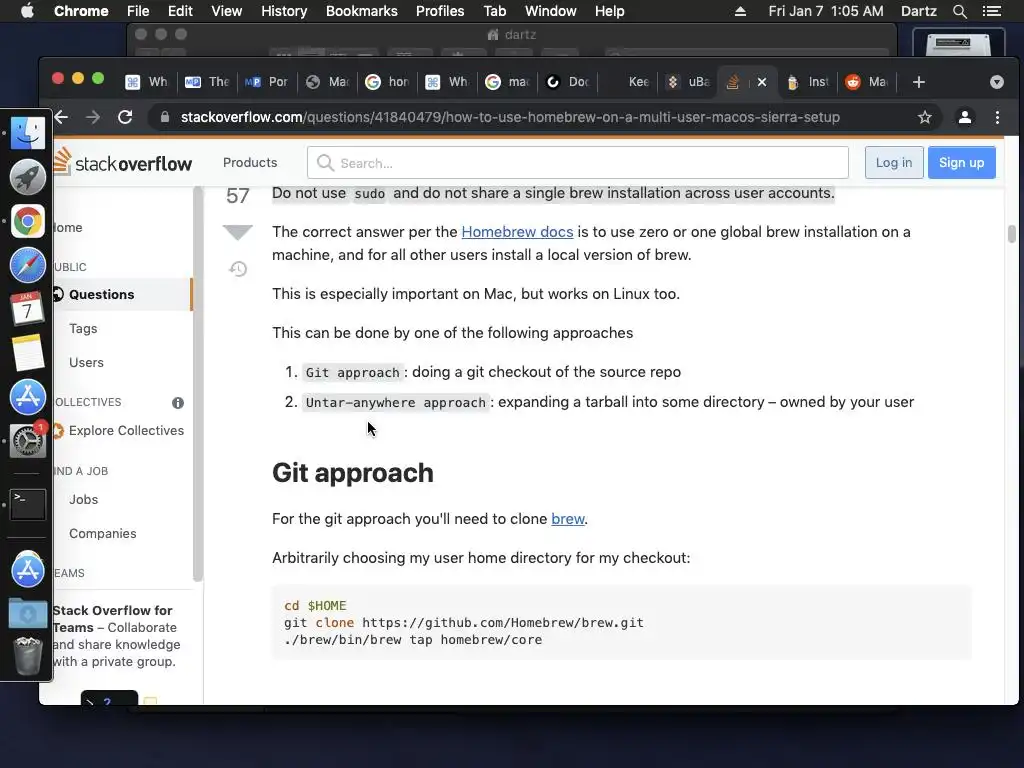The width and height of the screenshot is (1024, 768).
Task: Open the Homebrew docs link
Action: 517,232
